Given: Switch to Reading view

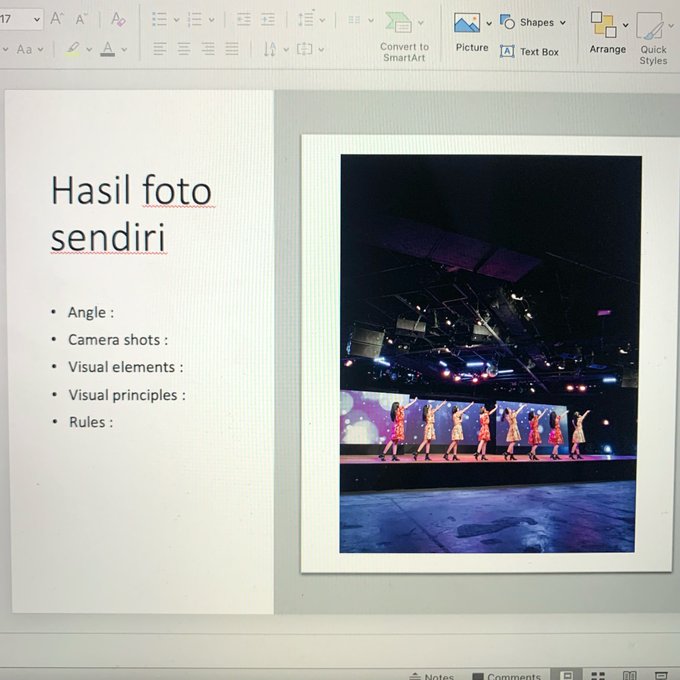Looking at the screenshot, I should [x=629, y=675].
